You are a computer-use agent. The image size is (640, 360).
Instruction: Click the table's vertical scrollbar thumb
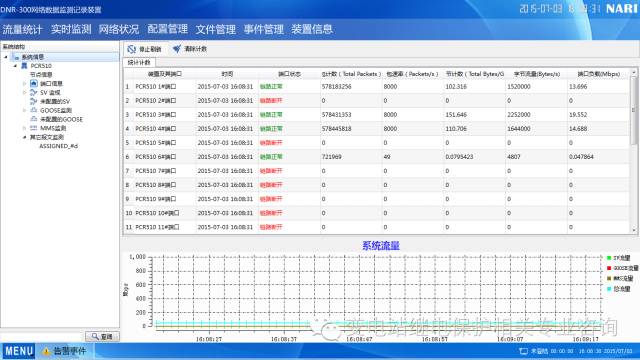click(634, 110)
